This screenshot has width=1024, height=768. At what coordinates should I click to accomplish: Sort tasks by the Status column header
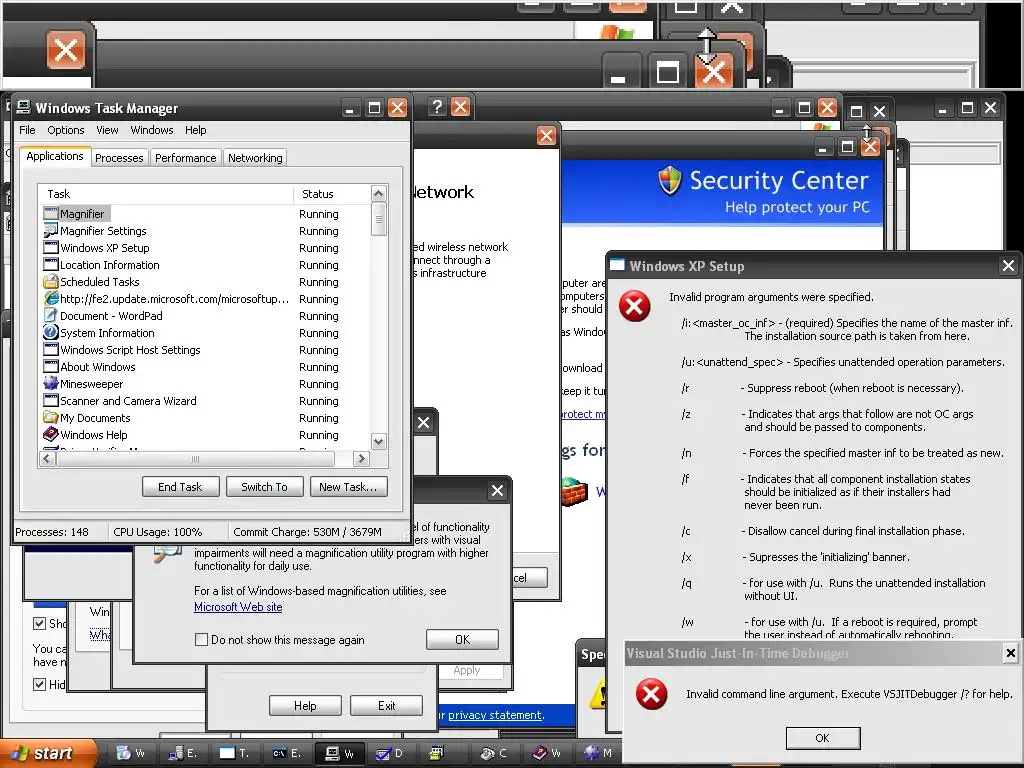click(x=331, y=194)
